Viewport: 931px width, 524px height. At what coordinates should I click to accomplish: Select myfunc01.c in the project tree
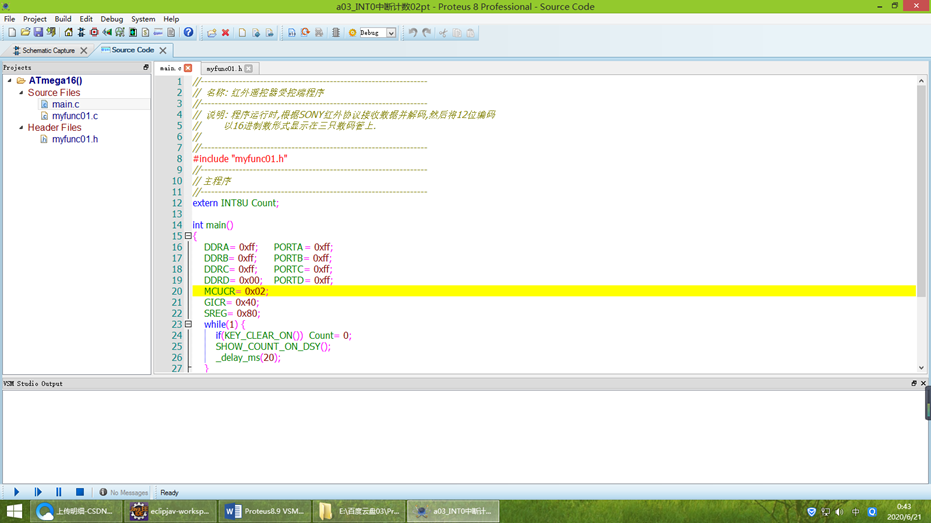tap(75, 116)
